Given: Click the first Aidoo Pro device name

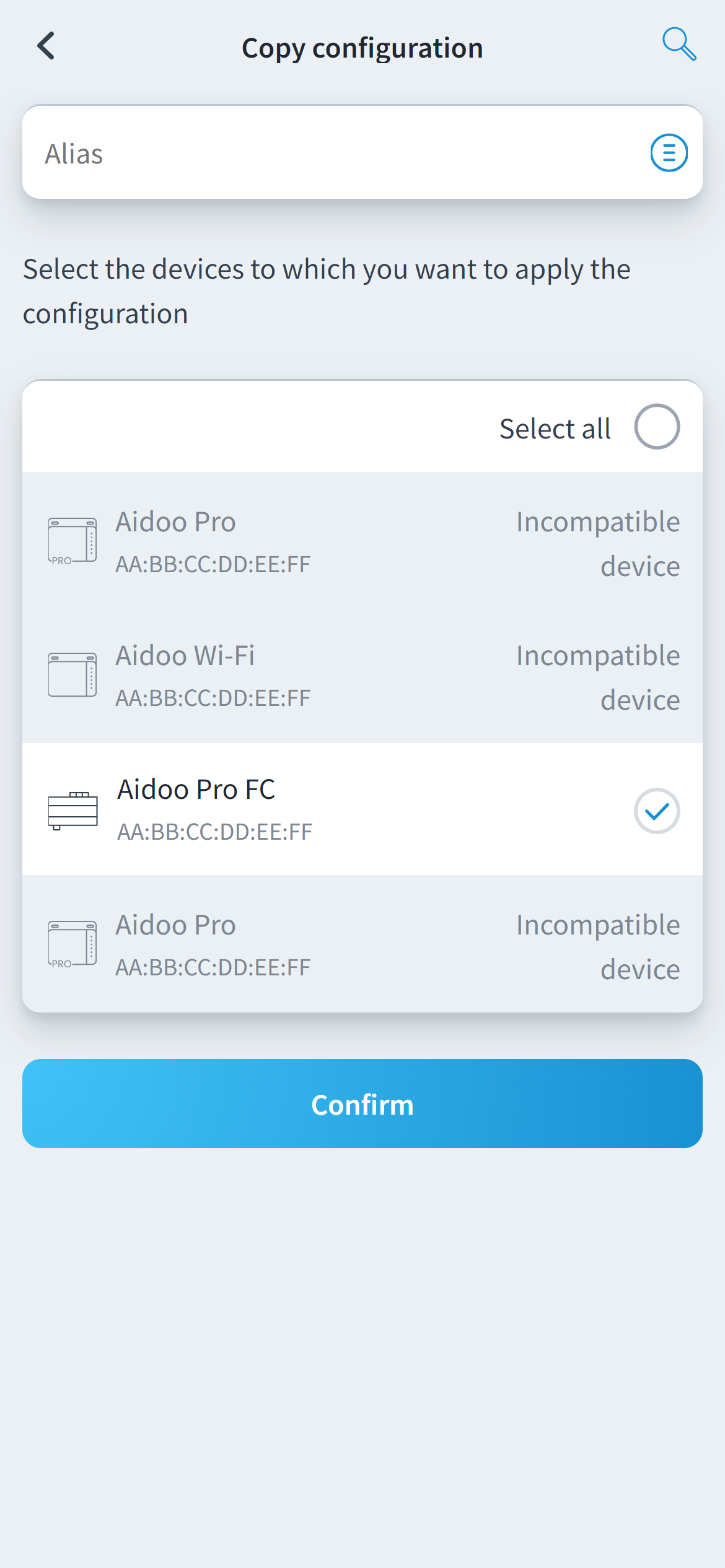Looking at the screenshot, I should 176,522.
